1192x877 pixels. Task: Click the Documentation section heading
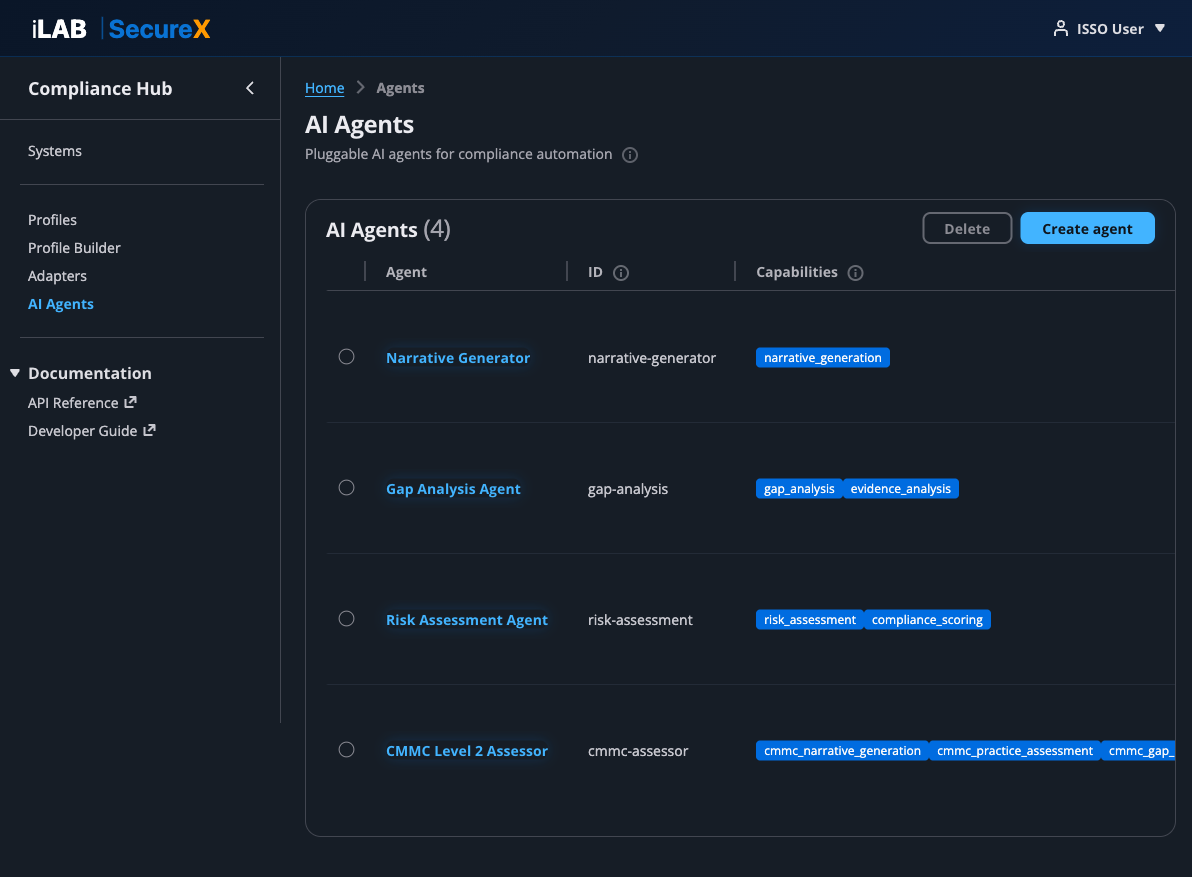[90, 373]
